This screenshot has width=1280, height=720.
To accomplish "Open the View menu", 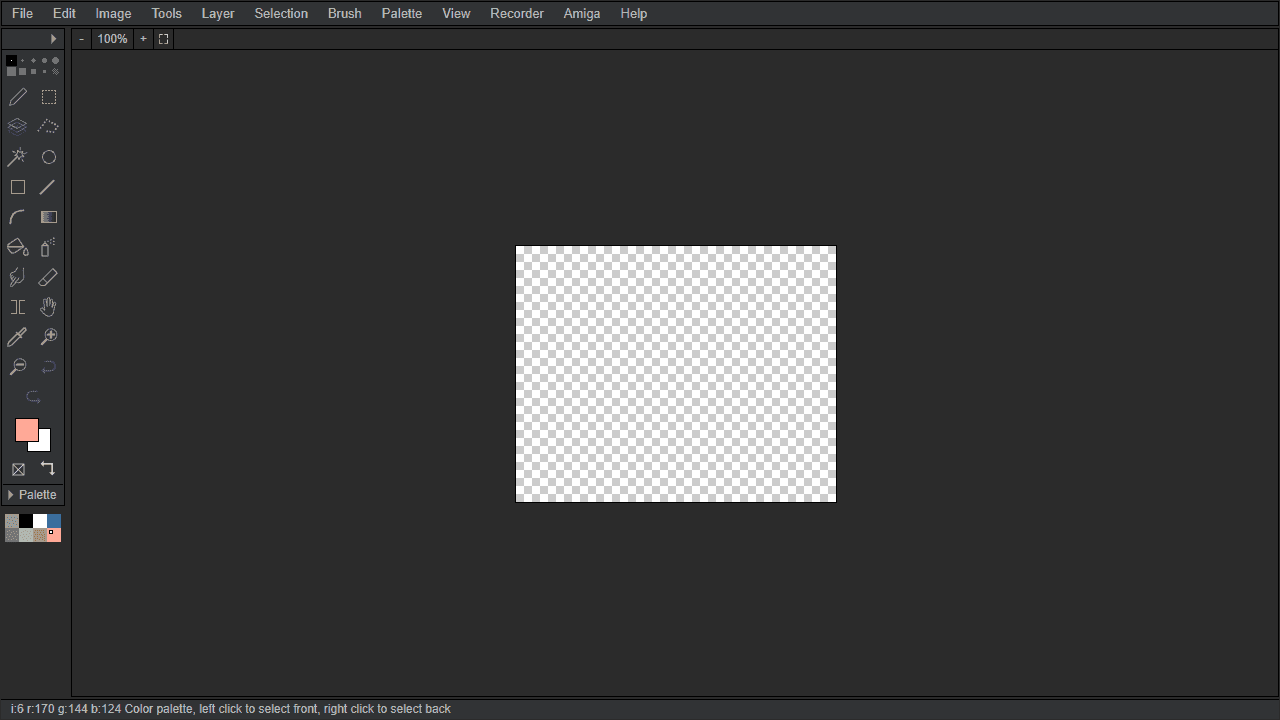I will point(456,13).
